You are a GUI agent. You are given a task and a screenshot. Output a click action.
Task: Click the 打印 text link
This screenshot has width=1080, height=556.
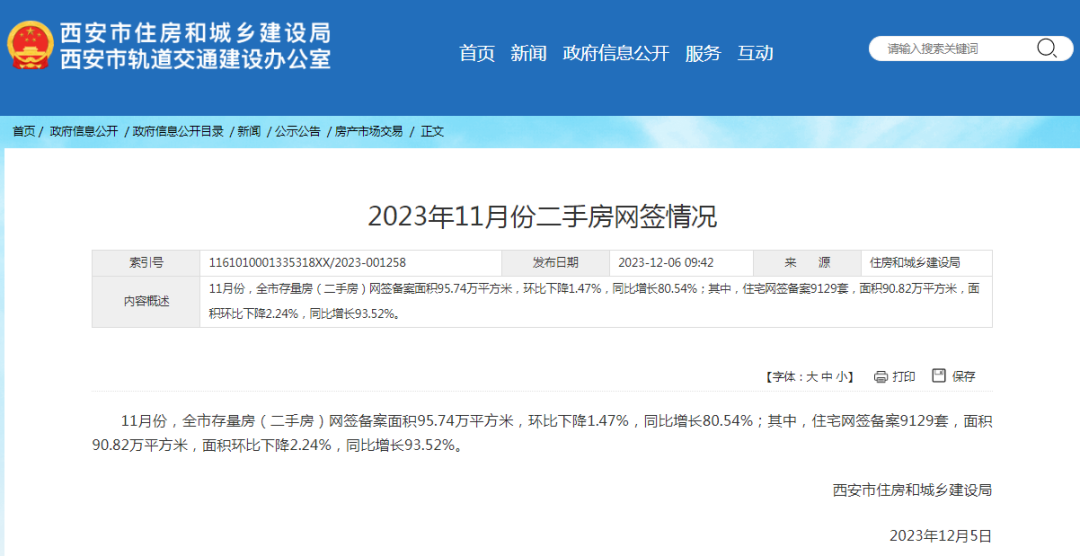(904, 377)
